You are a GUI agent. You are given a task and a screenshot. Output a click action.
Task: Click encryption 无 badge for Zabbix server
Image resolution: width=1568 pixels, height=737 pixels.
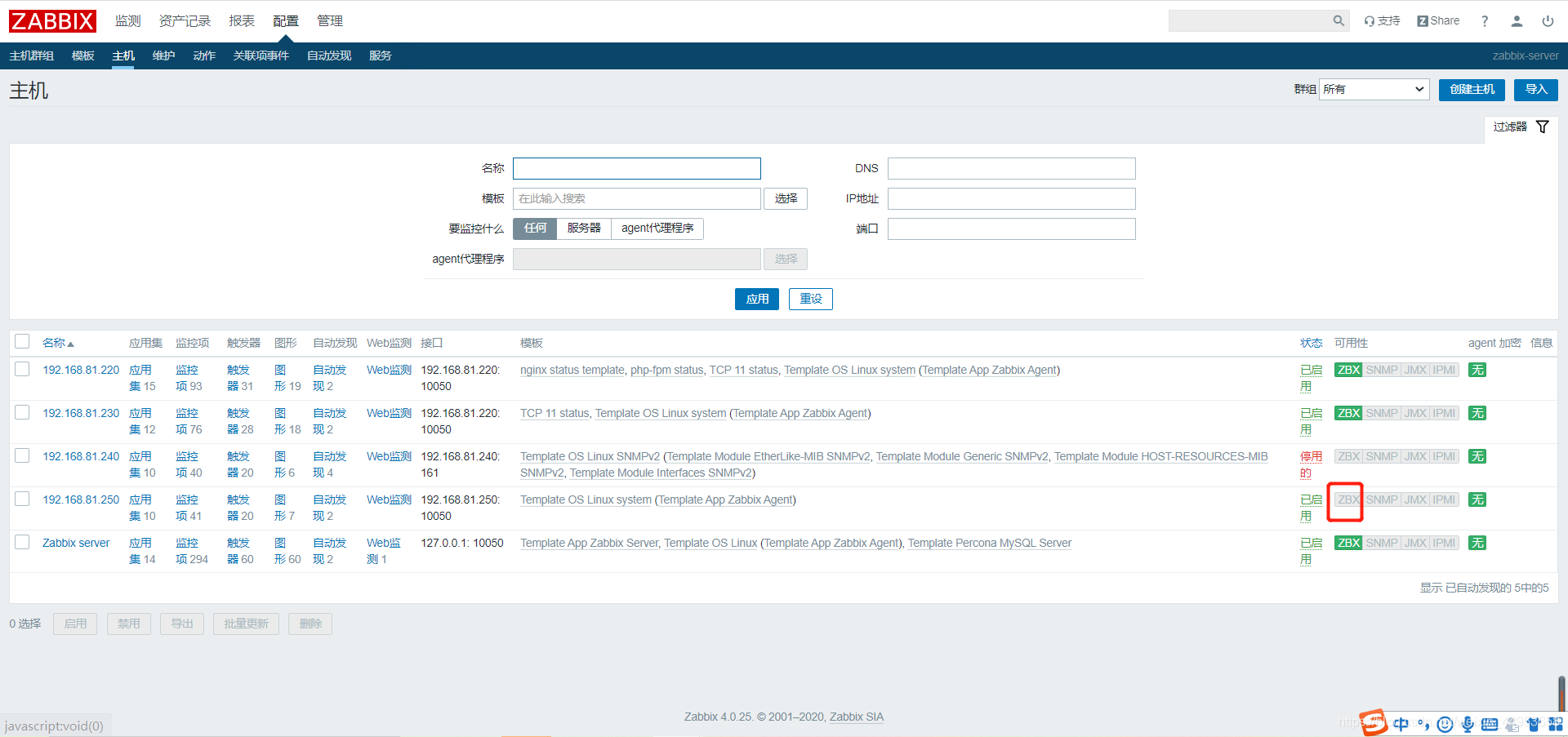1477,543
